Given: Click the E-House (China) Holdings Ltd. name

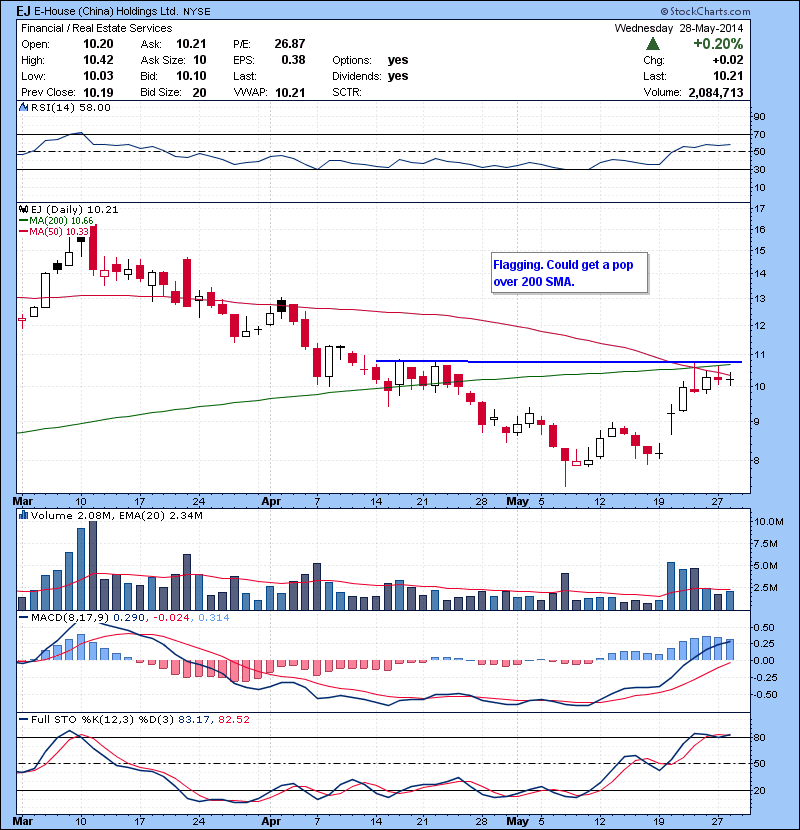Looking at the screenshot, I should 106,11.
